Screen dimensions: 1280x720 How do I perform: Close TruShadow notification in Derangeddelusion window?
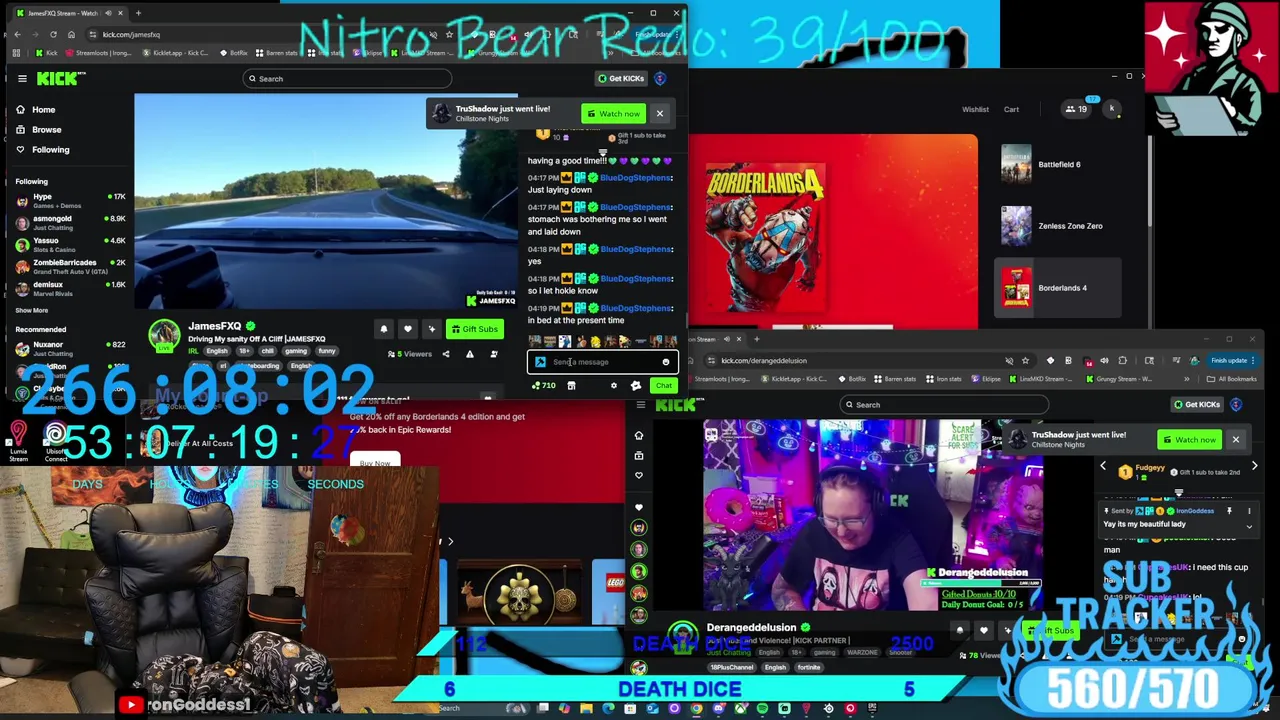1235,440
